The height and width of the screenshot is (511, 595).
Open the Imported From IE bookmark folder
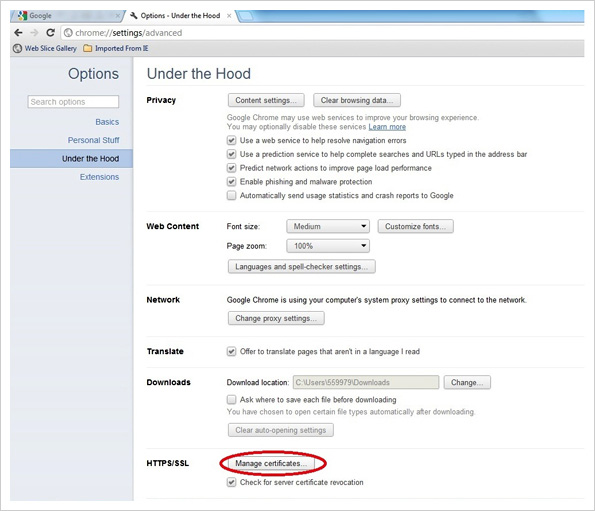(x=116, y=49)
